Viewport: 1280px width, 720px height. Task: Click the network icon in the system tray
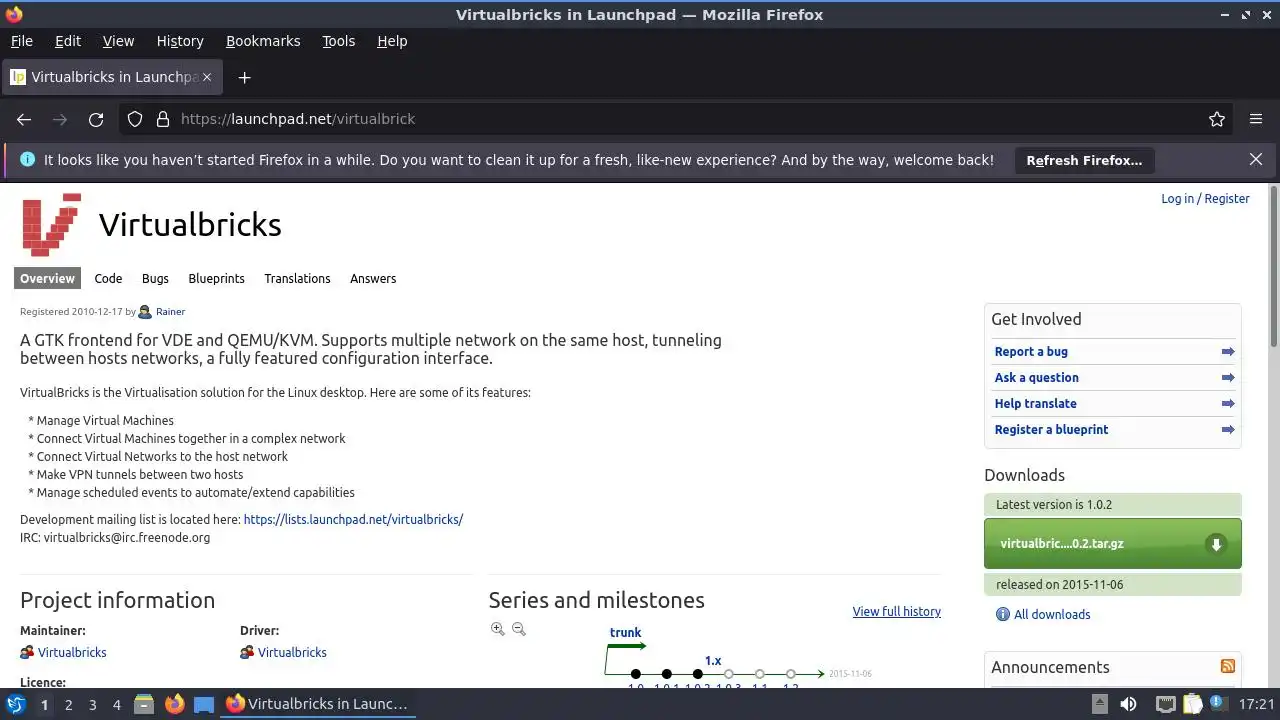(x=1165, y=704)
